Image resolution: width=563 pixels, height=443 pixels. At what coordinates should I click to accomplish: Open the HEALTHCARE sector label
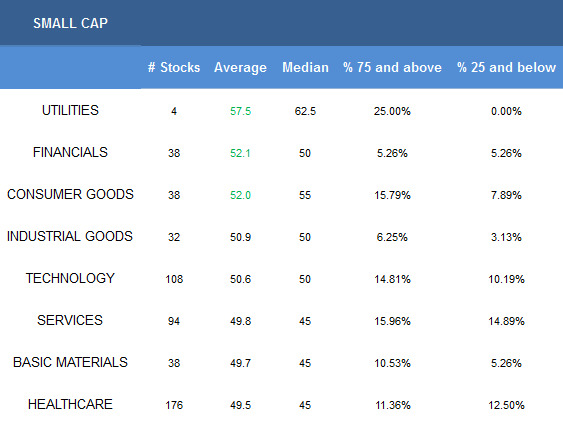click(x=70, y=404)
